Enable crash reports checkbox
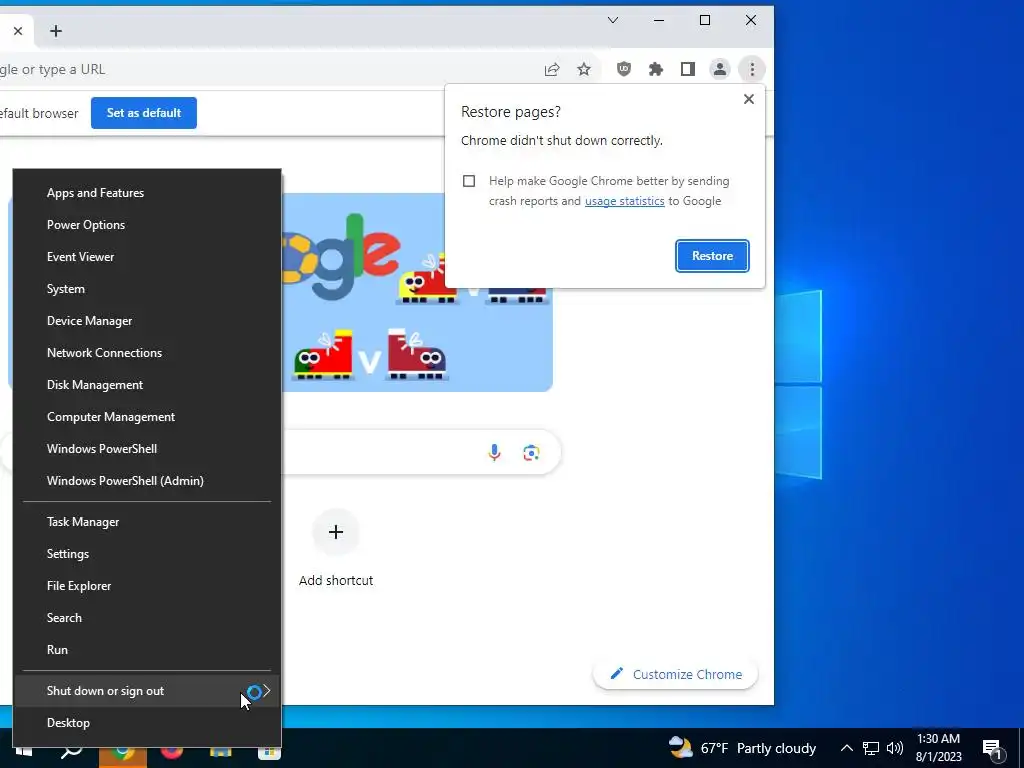The height and width of the screenshot is (768, 1024). 469,181
